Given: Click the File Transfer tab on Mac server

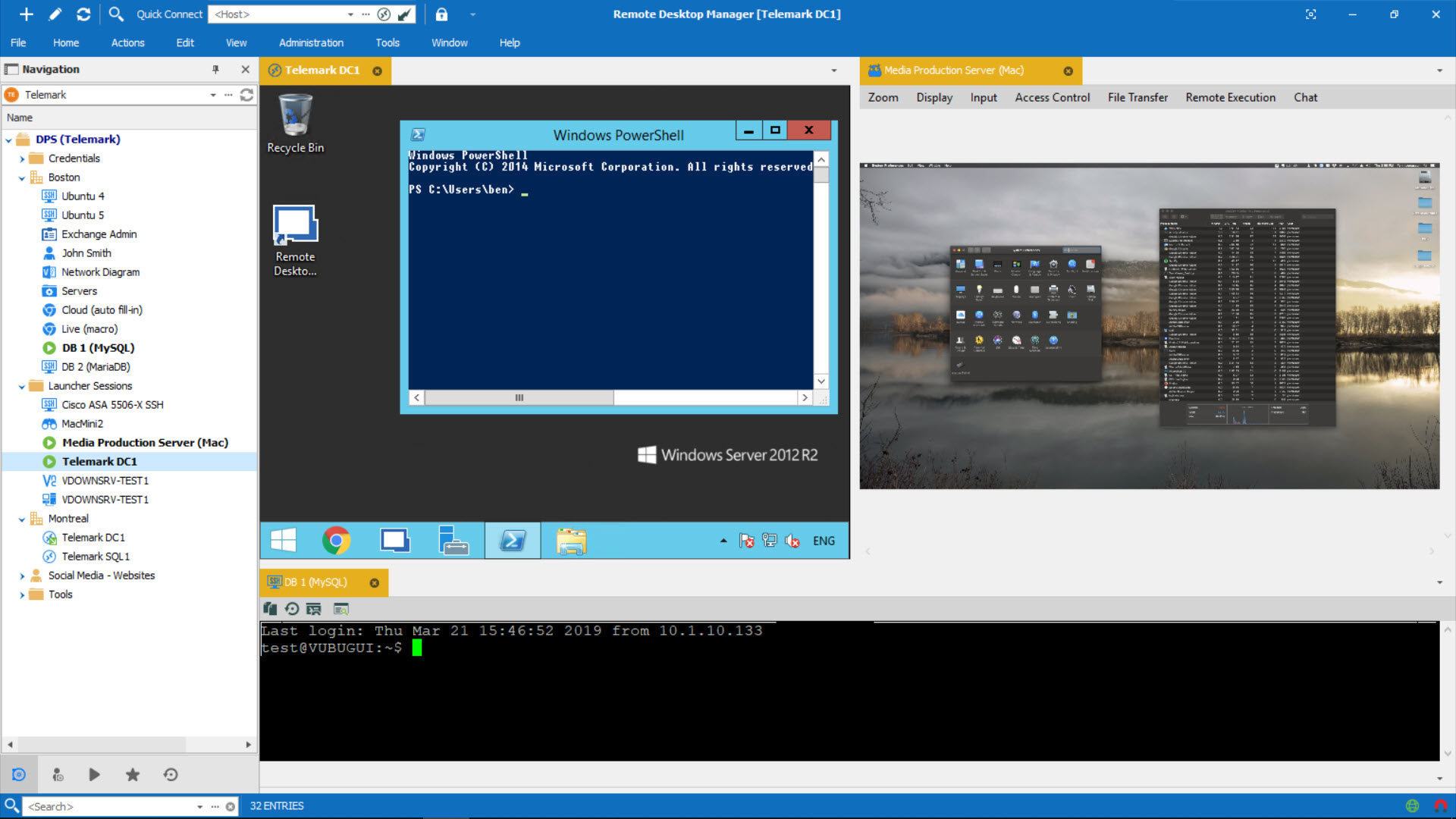Looking at the screenshot, I should tap(1137, 97).
